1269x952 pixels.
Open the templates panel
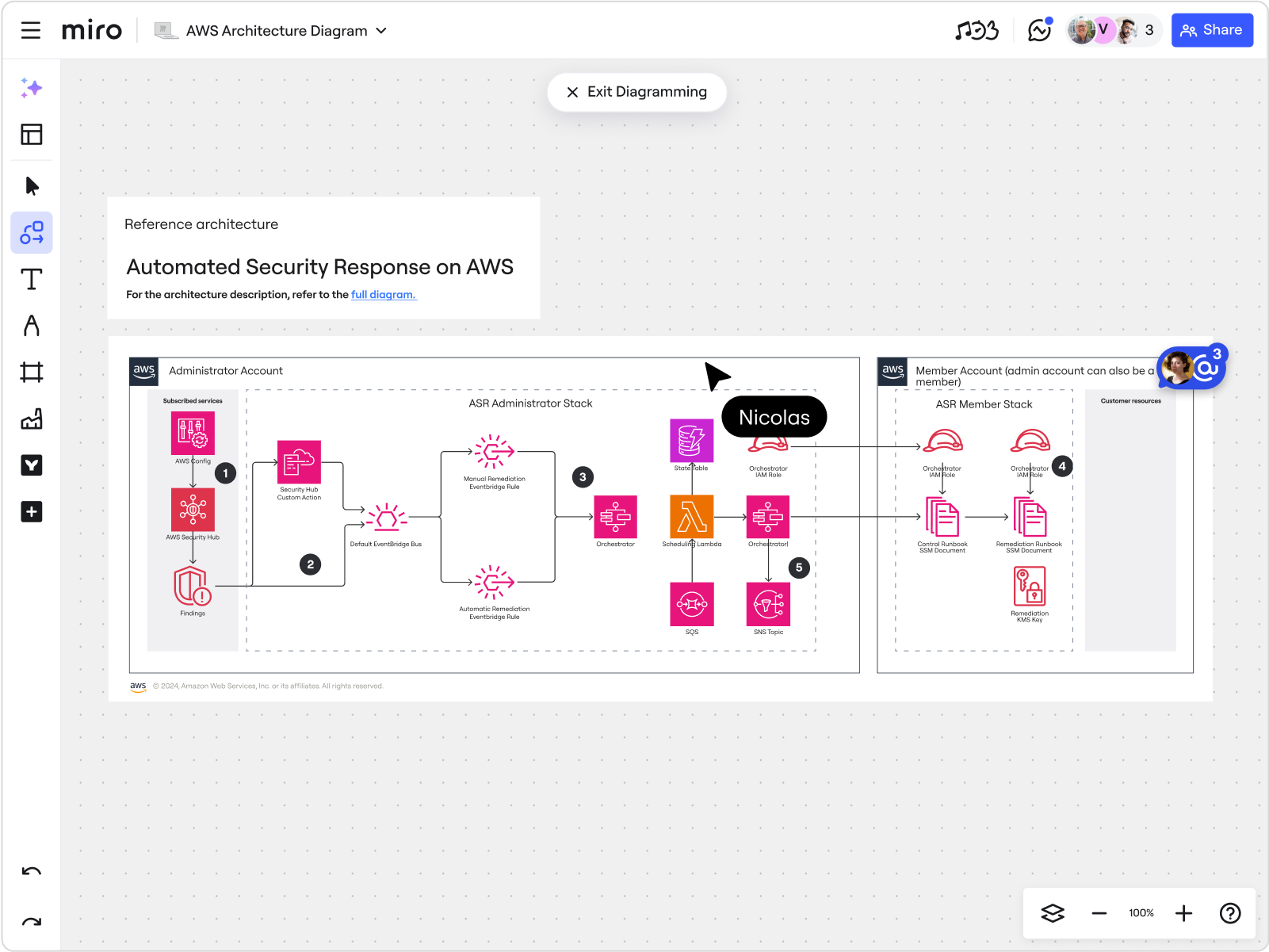[x=32, y=135]
